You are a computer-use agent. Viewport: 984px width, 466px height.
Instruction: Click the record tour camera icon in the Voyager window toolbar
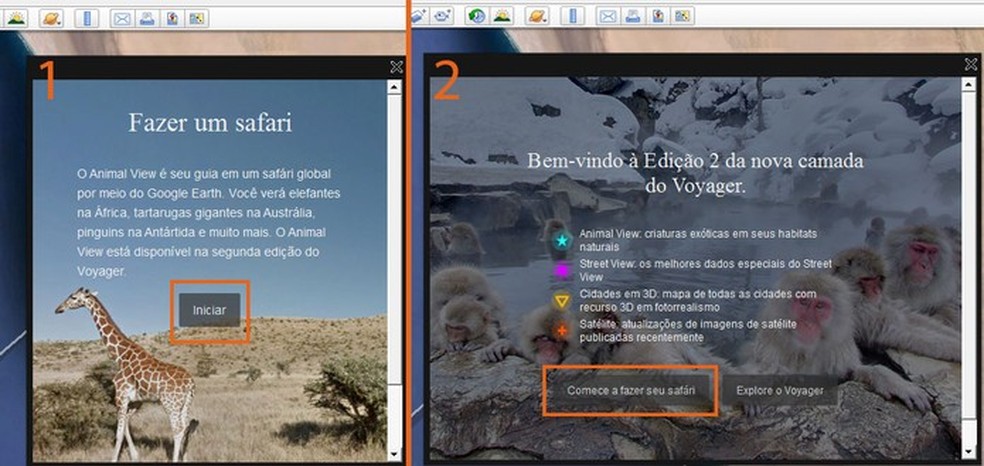tap(442, 16)
